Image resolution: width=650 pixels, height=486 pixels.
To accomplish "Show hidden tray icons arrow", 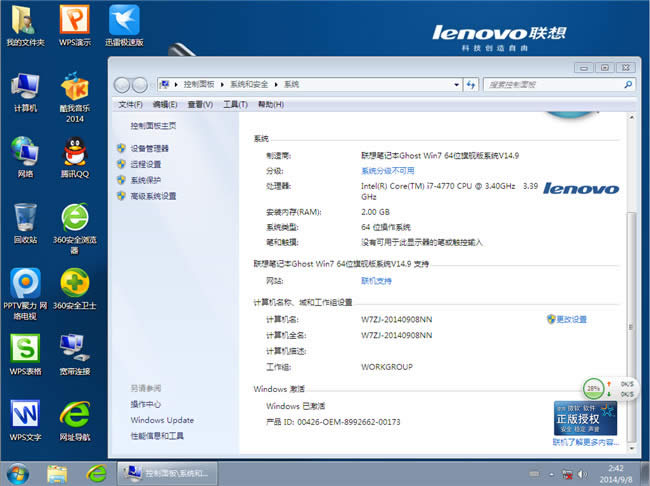I will [x=551, y=474].
